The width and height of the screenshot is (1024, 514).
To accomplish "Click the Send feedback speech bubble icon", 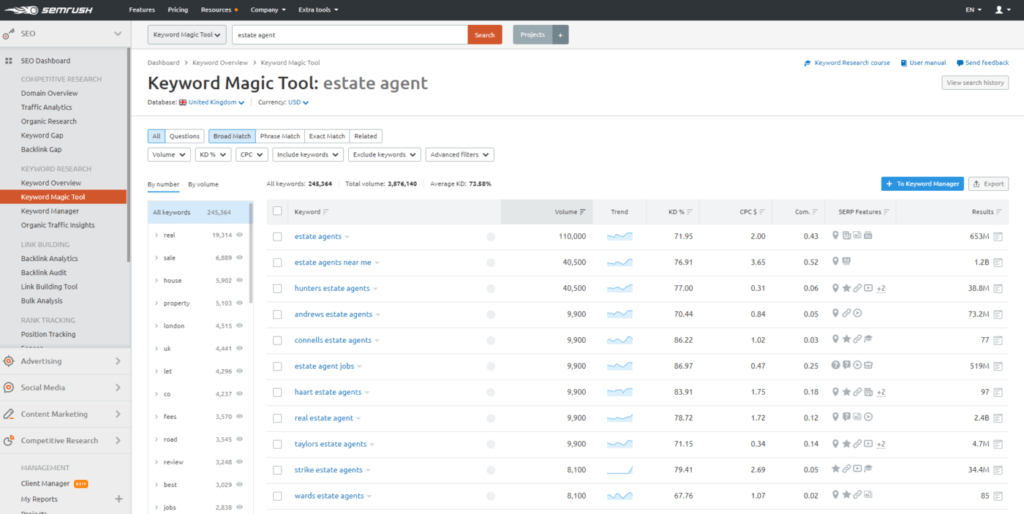I will (x=960, y=63).
